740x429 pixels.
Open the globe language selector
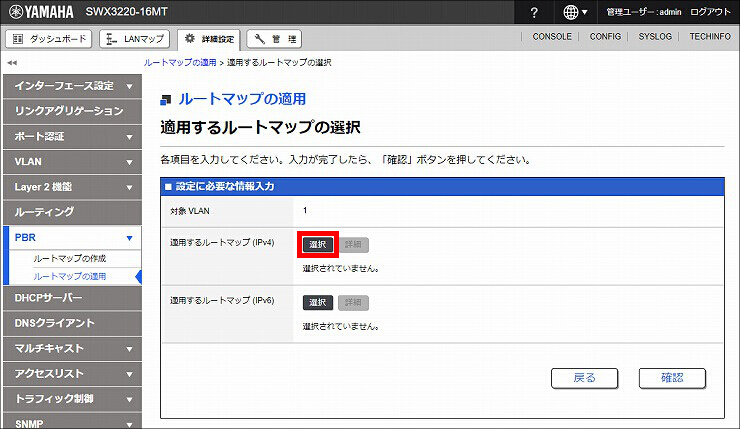coord(575,12)
